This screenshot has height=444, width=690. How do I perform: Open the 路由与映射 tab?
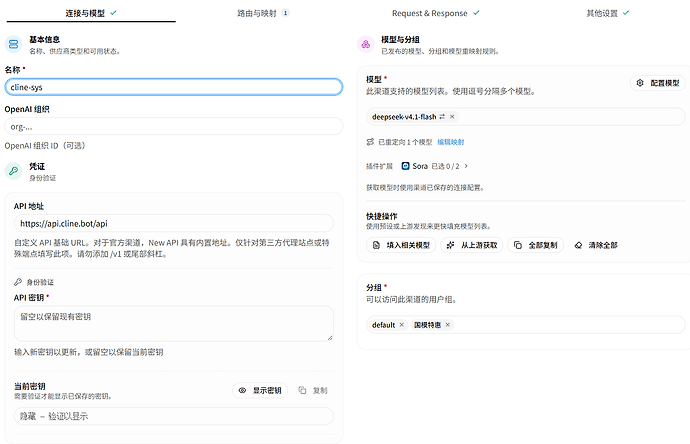(263, 13)
